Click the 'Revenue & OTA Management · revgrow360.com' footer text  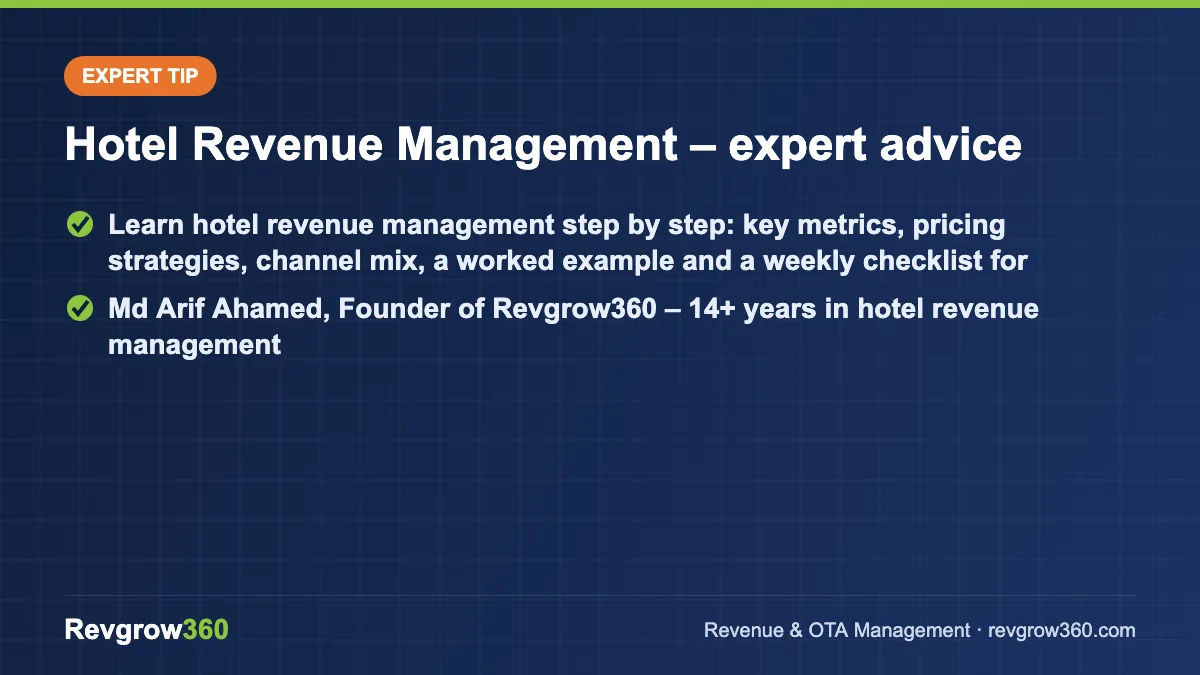point(920,630)
